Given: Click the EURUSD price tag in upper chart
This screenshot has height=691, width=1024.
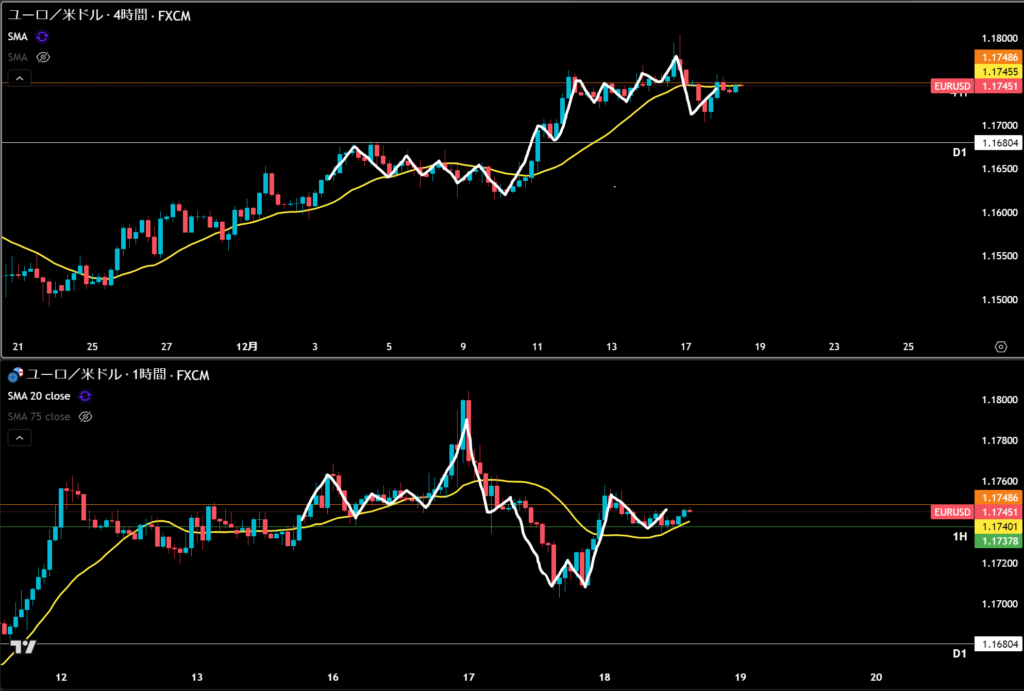Looking at the screenshot, I should [951, 87].
